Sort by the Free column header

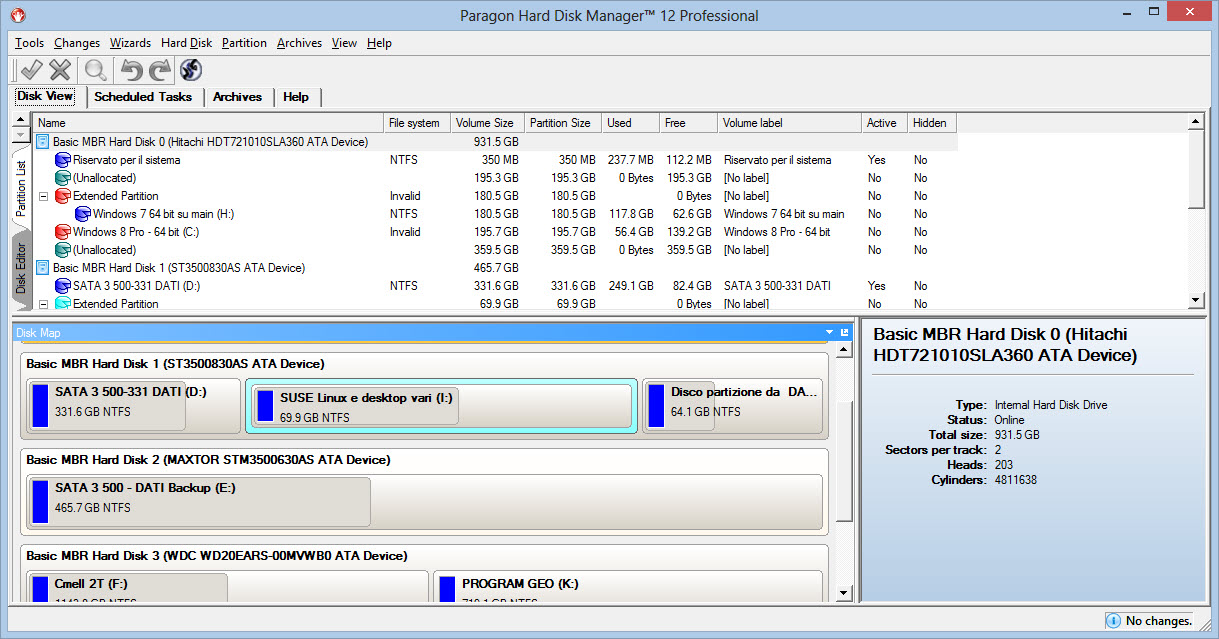click(688, 123)
